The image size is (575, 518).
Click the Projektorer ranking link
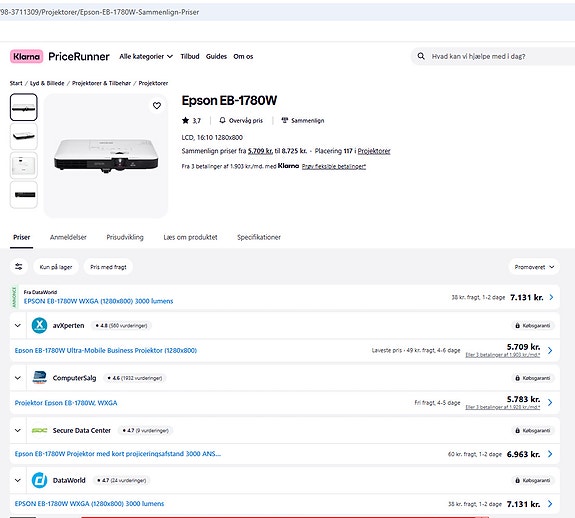click(x=374, y=151)
